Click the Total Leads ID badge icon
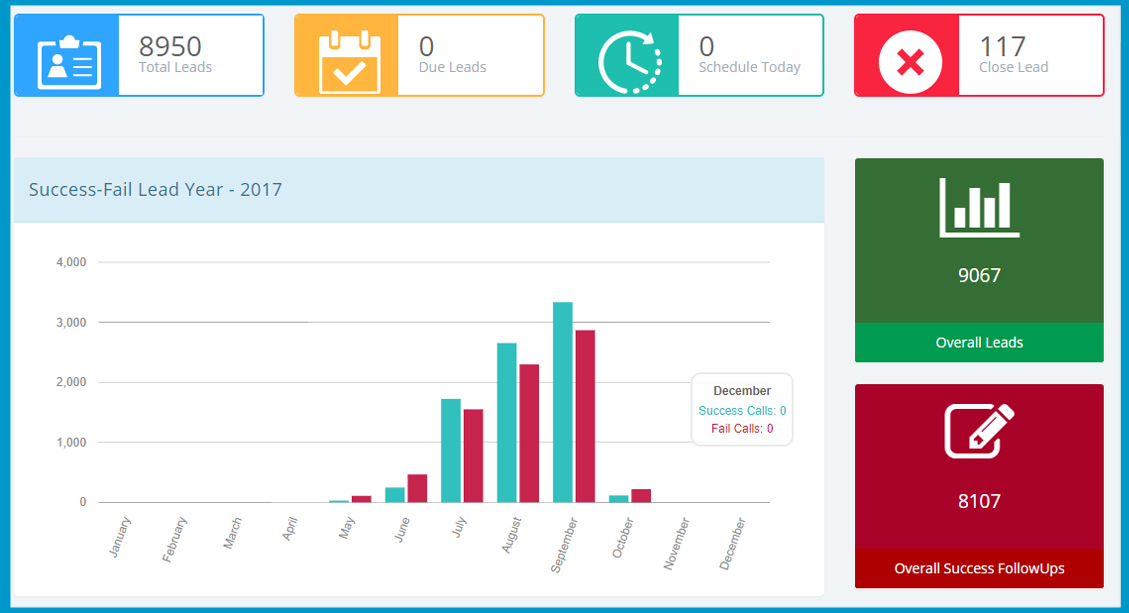 coord(66,56)
